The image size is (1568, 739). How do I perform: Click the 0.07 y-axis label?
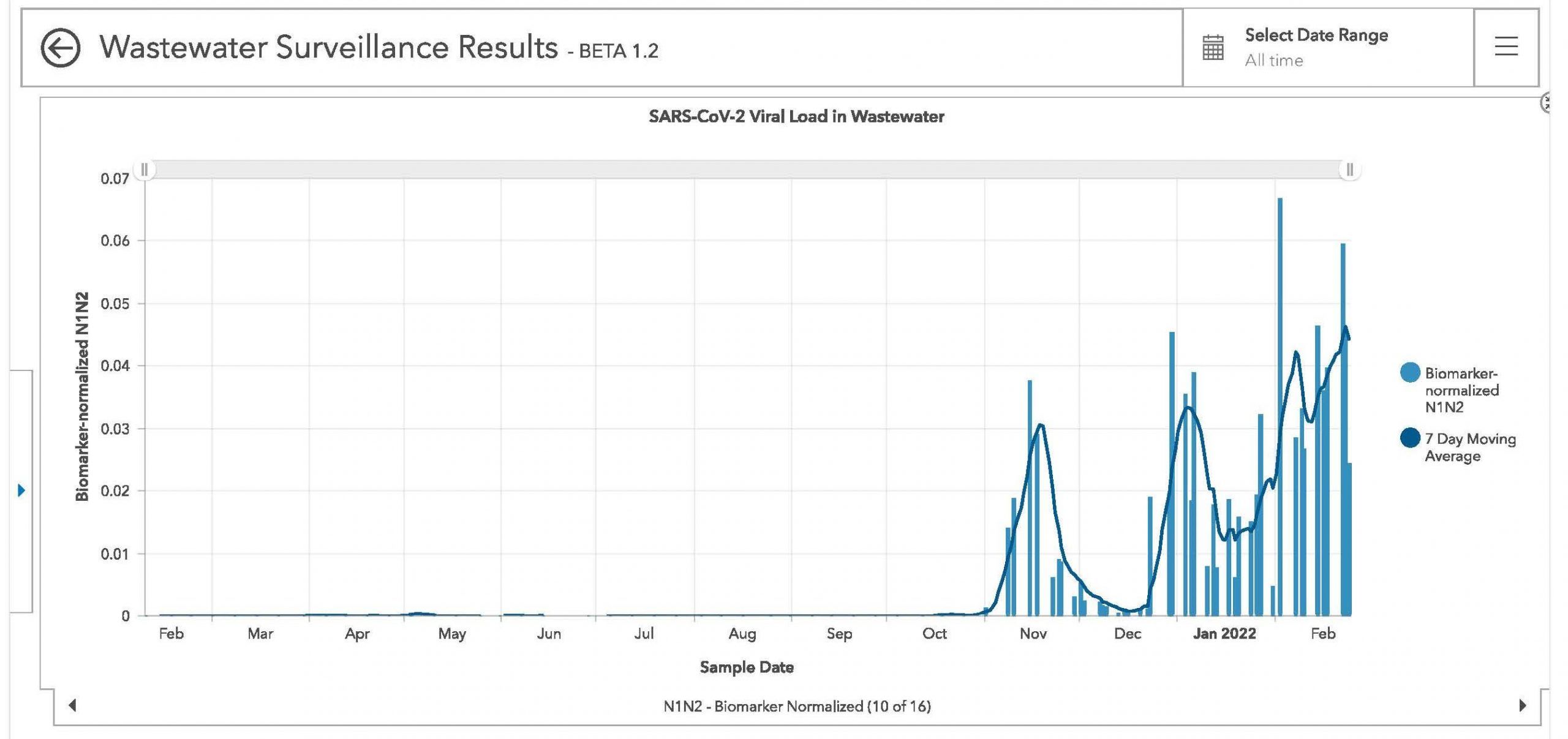[x=115, y=179]
